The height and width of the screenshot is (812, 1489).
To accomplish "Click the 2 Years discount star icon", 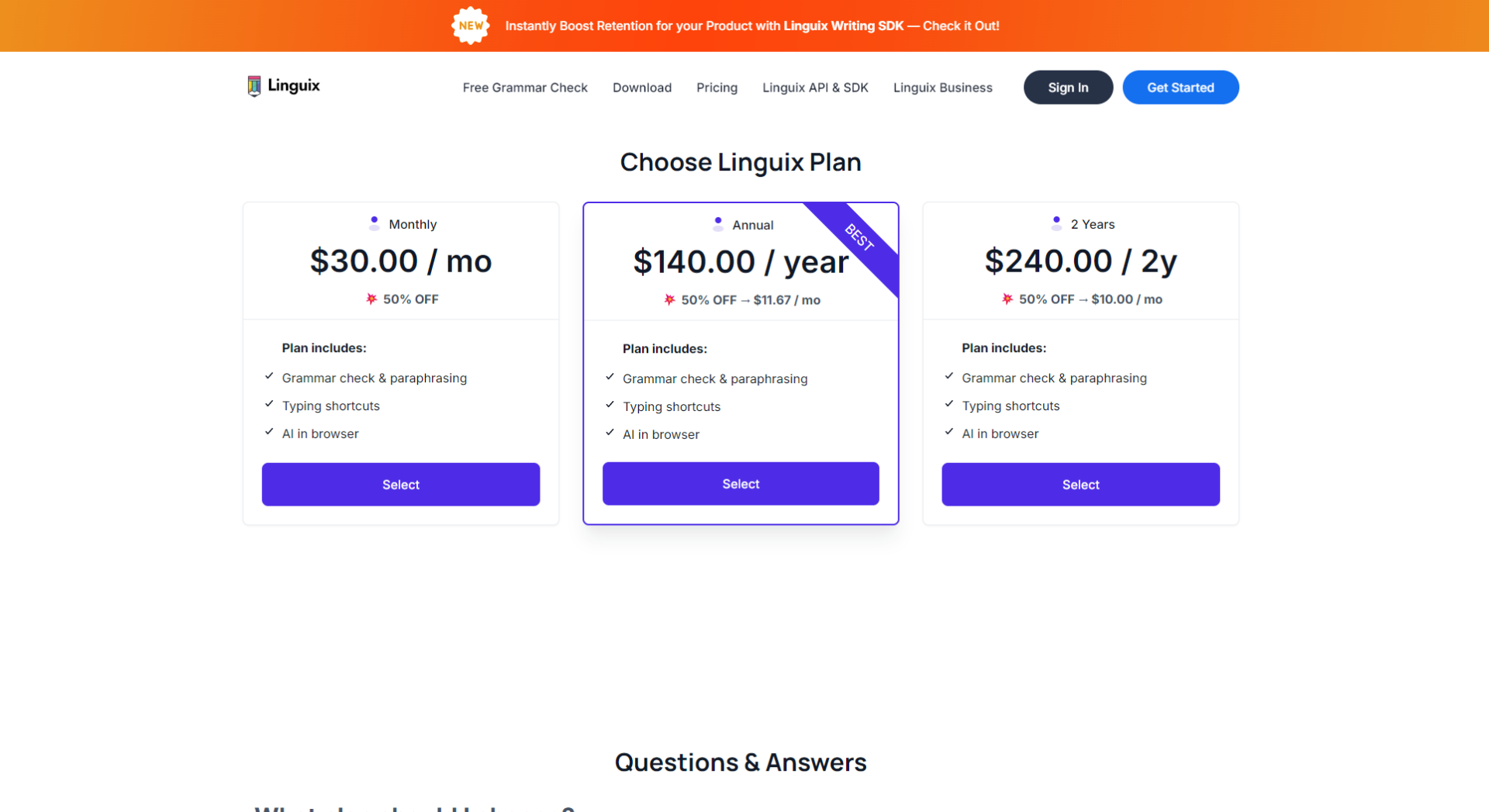I will [1007, 299].
